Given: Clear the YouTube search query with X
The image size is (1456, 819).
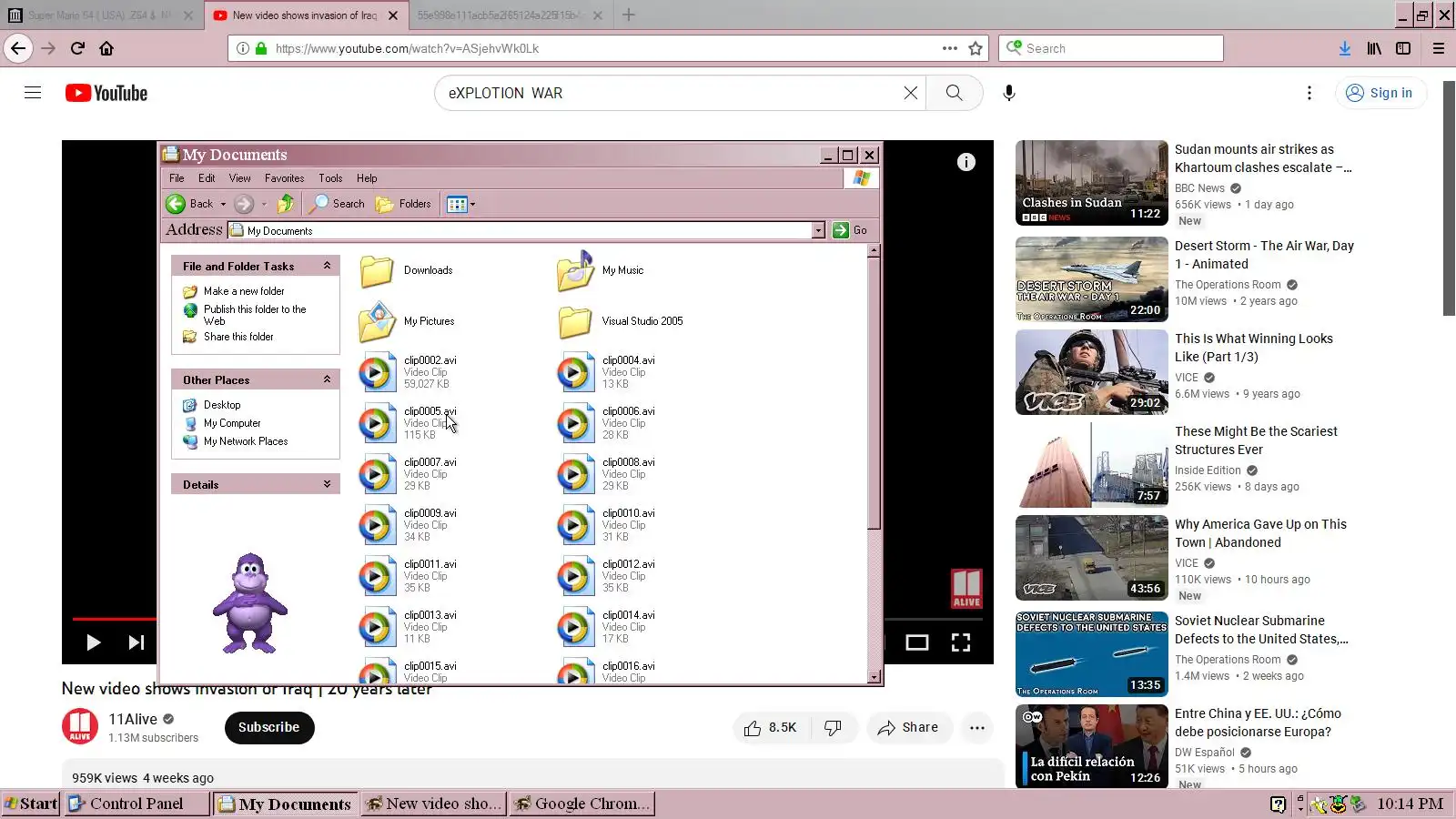Looking at the screenshot, I should point(910,93).
